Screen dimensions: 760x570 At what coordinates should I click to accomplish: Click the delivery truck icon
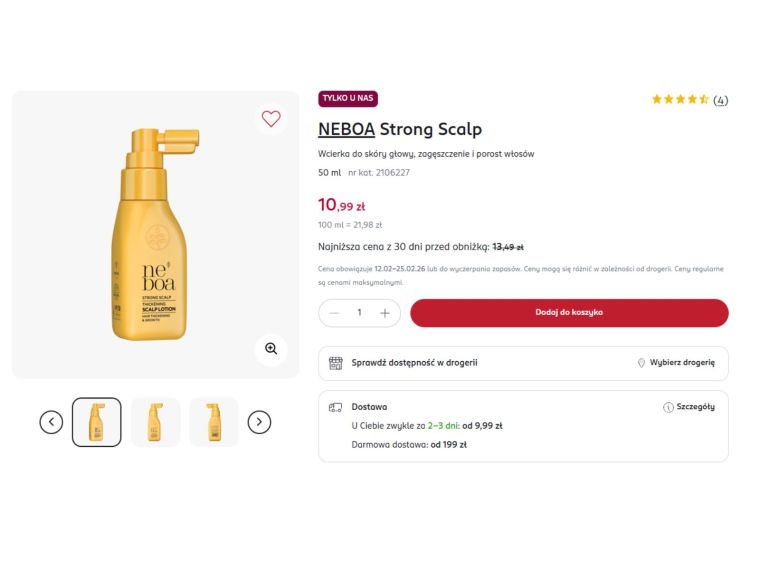(x=336, y=408)
